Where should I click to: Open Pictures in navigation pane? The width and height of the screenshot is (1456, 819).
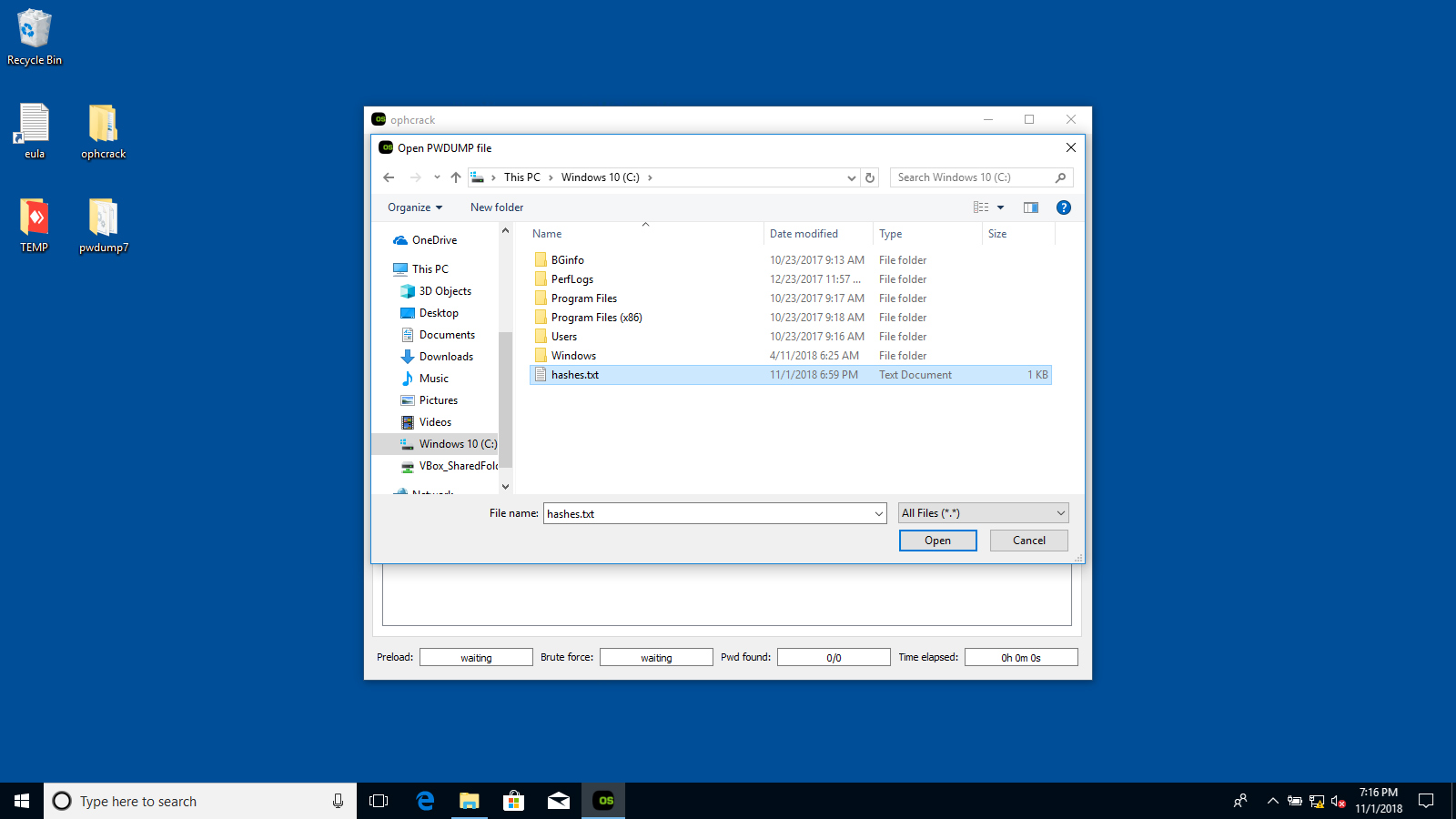(x=430, y=400)
